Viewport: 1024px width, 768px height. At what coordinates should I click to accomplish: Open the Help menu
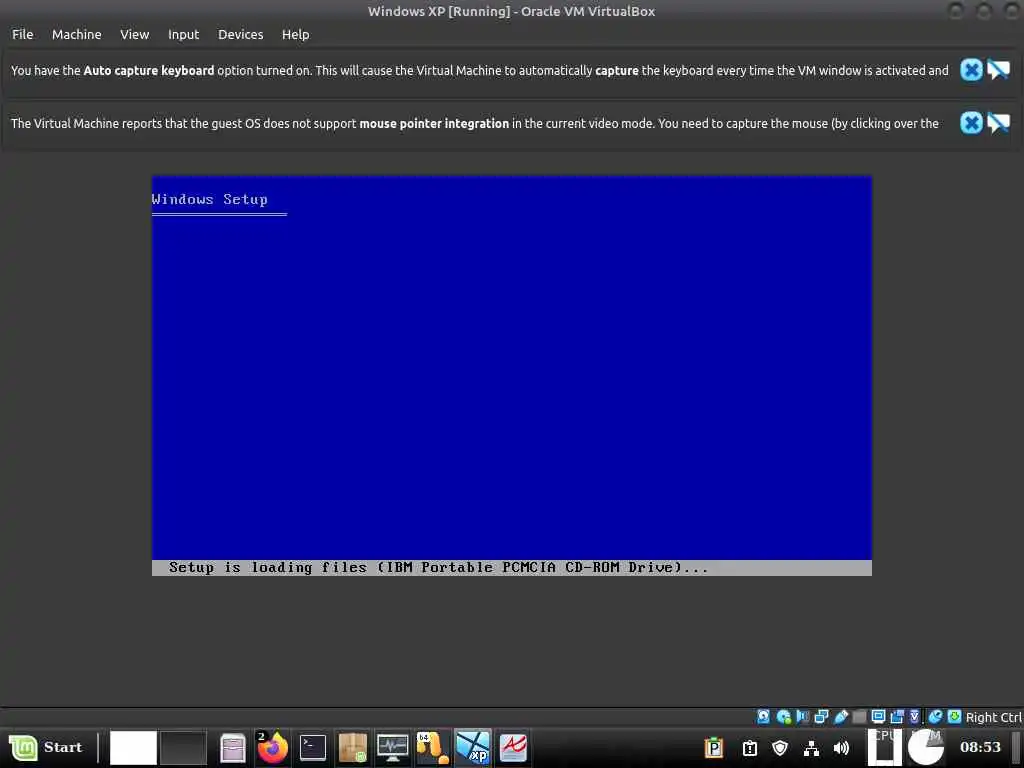(x=295, y=35)
